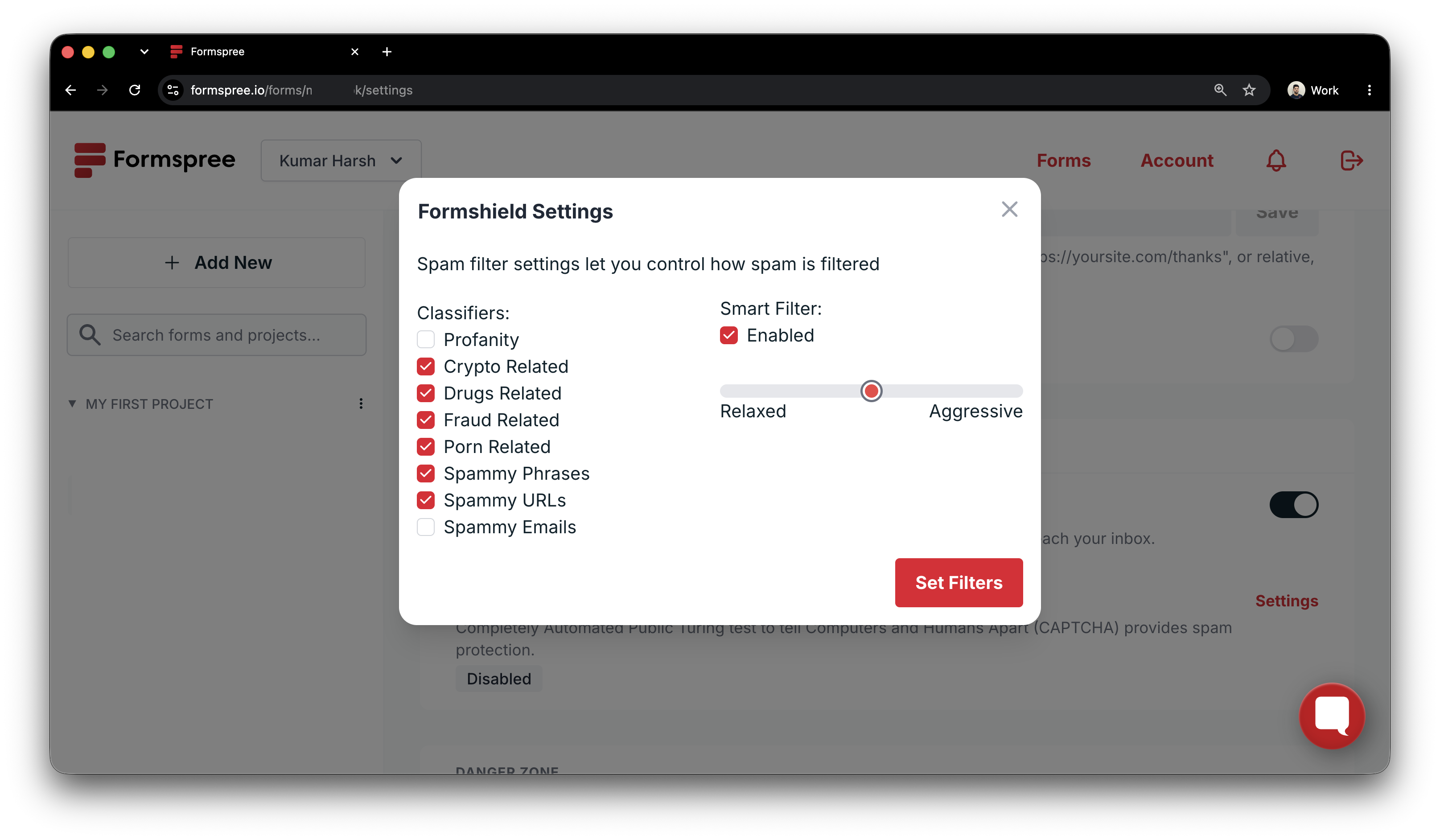Go to the Forms page
1440x840 pixels.
tap(1063, 161)
